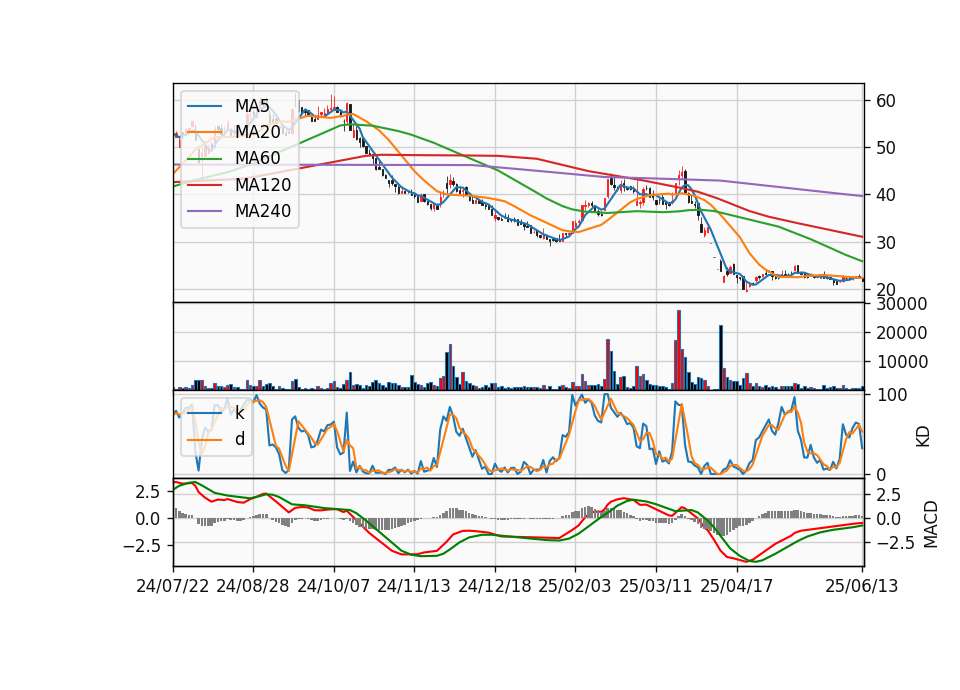Click the left MACD 0.0 tick label
The width and height of the screenshot is (960, 690).
148,519
